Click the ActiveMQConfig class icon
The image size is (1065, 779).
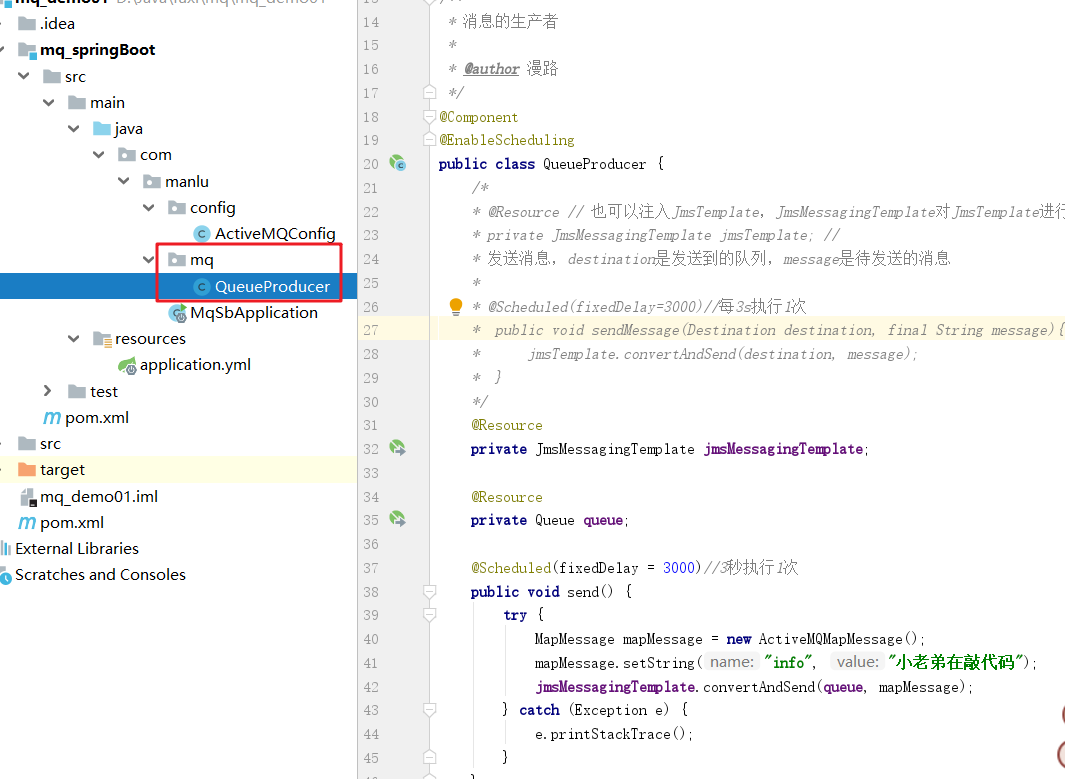(x=202, y=234)
